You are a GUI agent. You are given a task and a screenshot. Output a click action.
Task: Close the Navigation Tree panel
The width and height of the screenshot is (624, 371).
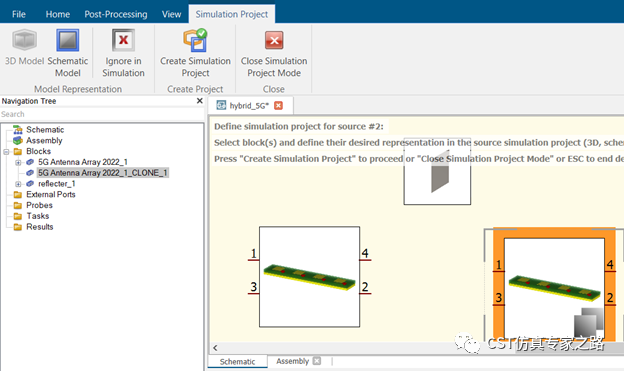pos(200,101)
